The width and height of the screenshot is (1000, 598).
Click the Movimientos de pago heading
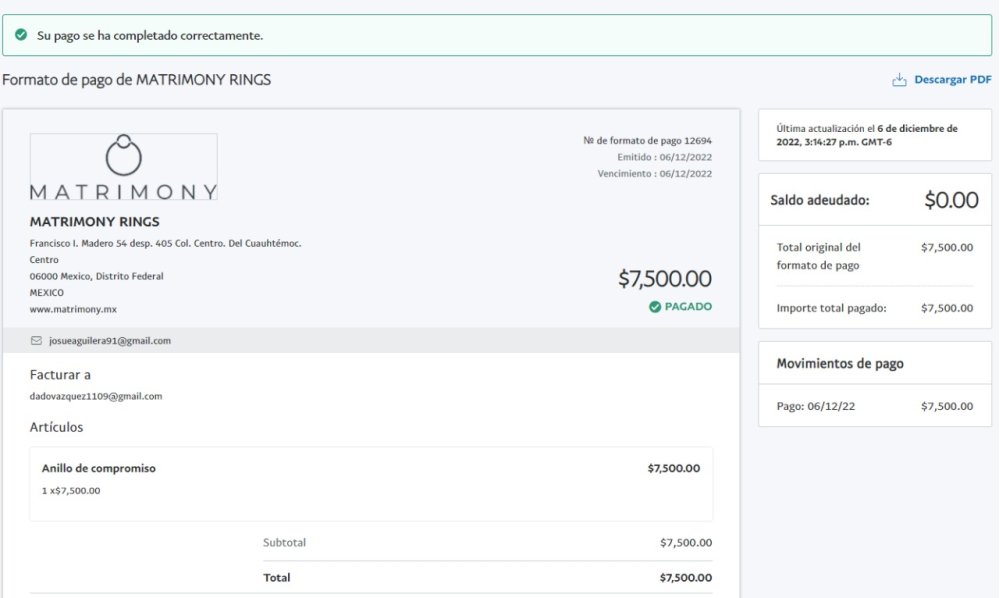[x=840, y=363]
